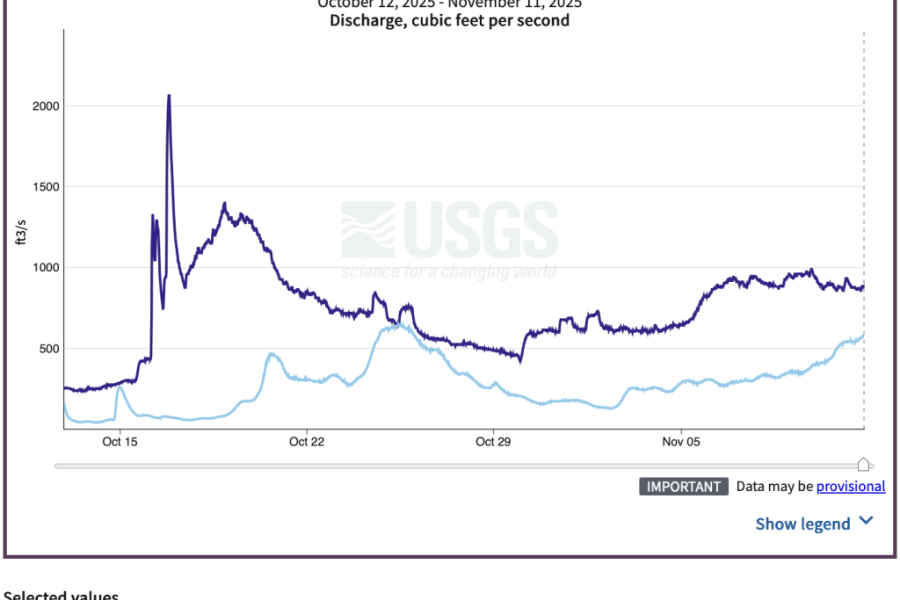Click the Show legend text

coord(802,524)
